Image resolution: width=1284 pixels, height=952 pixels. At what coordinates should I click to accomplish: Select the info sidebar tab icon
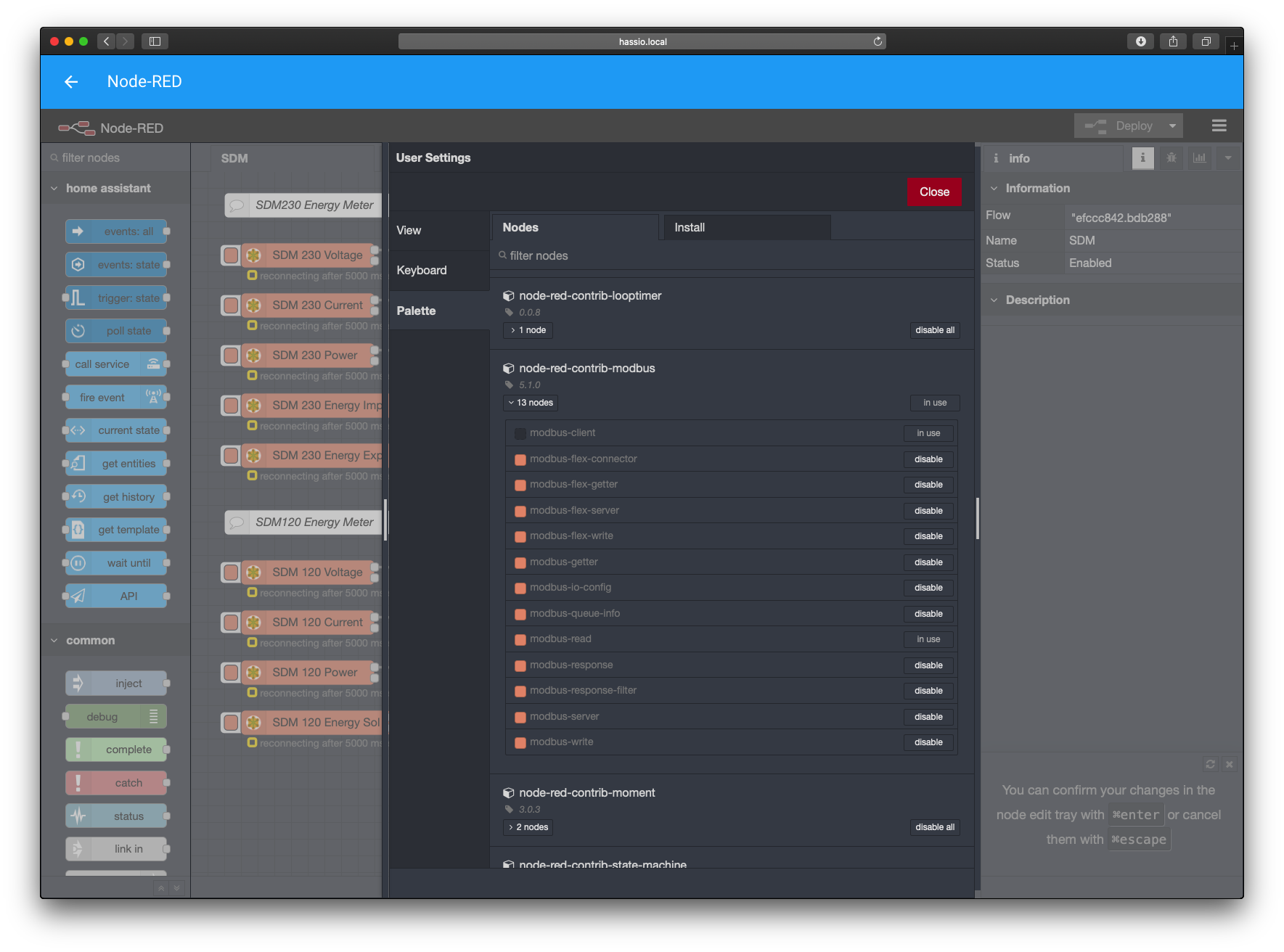pos(1142,157)
